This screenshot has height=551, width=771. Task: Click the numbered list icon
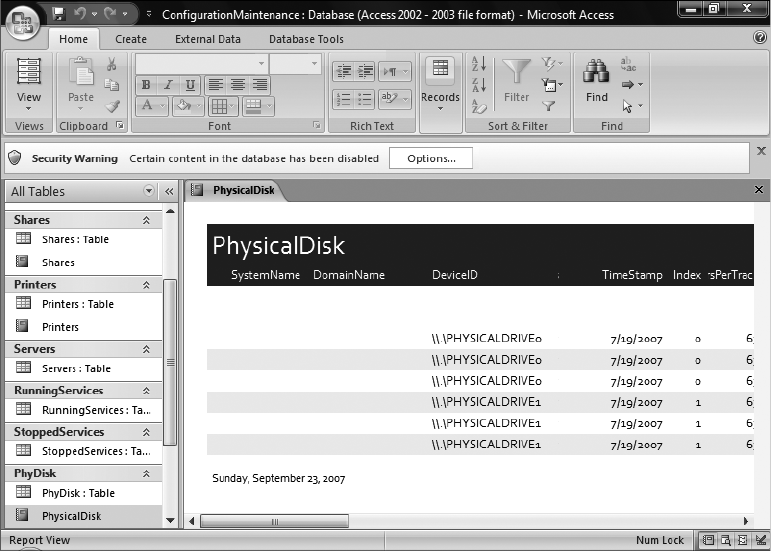343,99
